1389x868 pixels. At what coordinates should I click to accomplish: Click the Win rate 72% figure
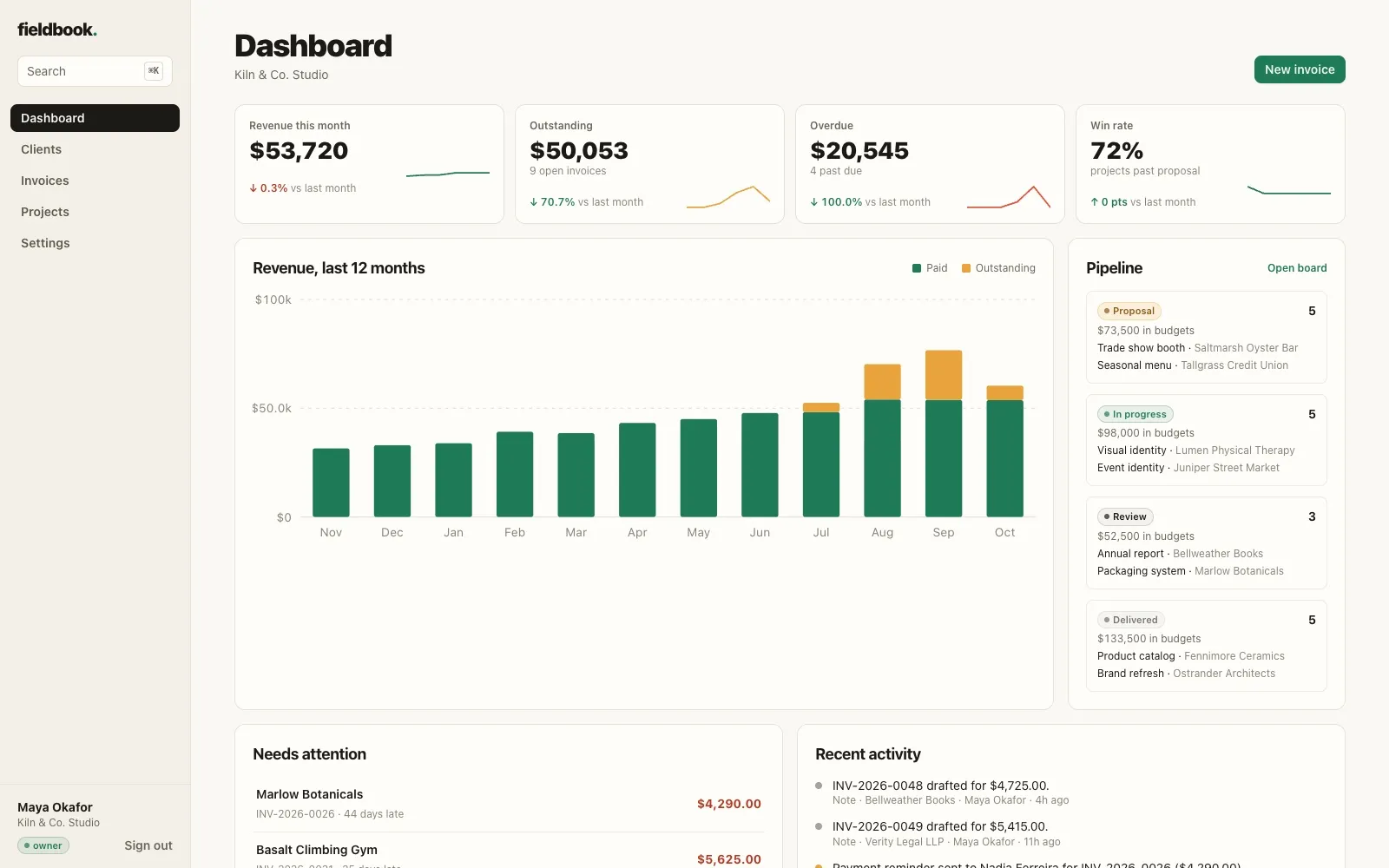point(1116,151)
